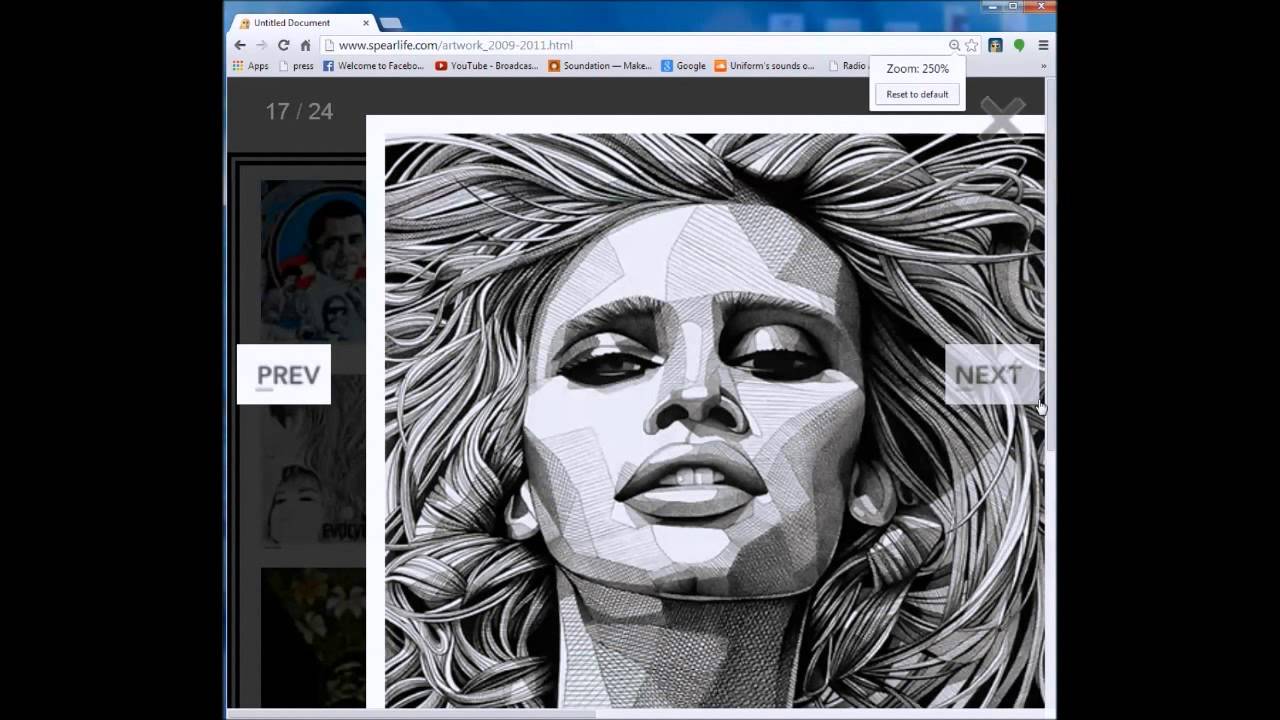Select the bottom dark floral gallery thumbnail
Screen dimensions: 1280x720
(x=314, y=637)
